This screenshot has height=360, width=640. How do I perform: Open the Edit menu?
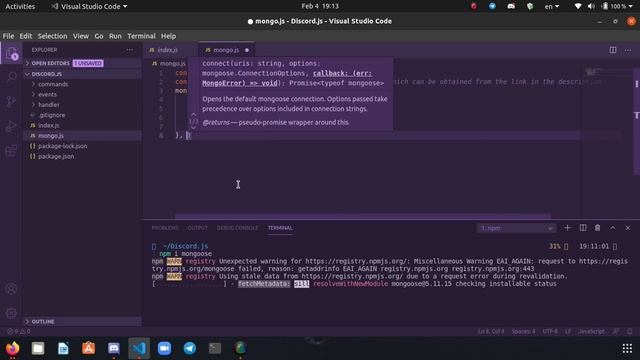pyautogui.click(x=26, y=36)
